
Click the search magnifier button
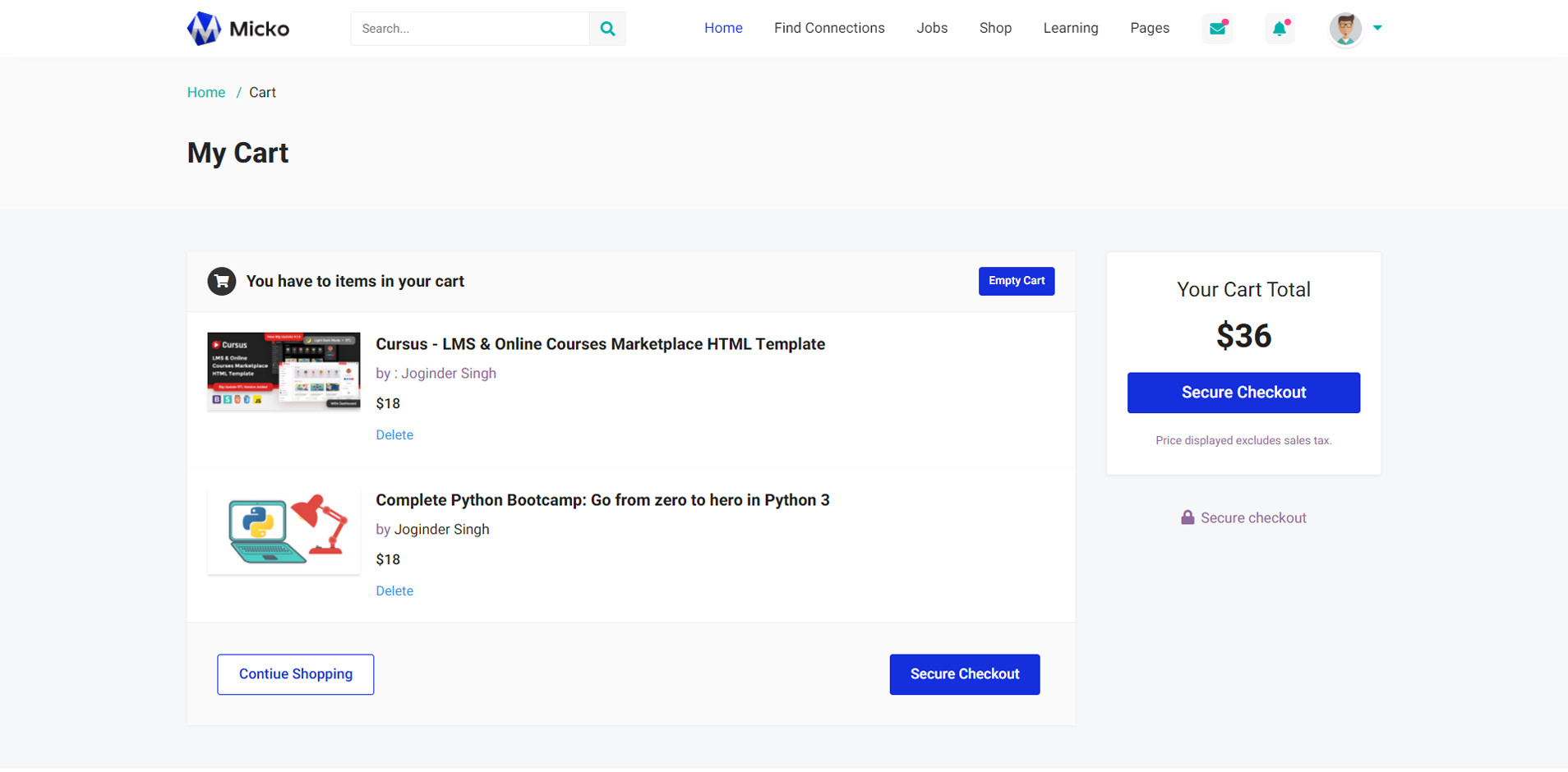tap(607, 29)
